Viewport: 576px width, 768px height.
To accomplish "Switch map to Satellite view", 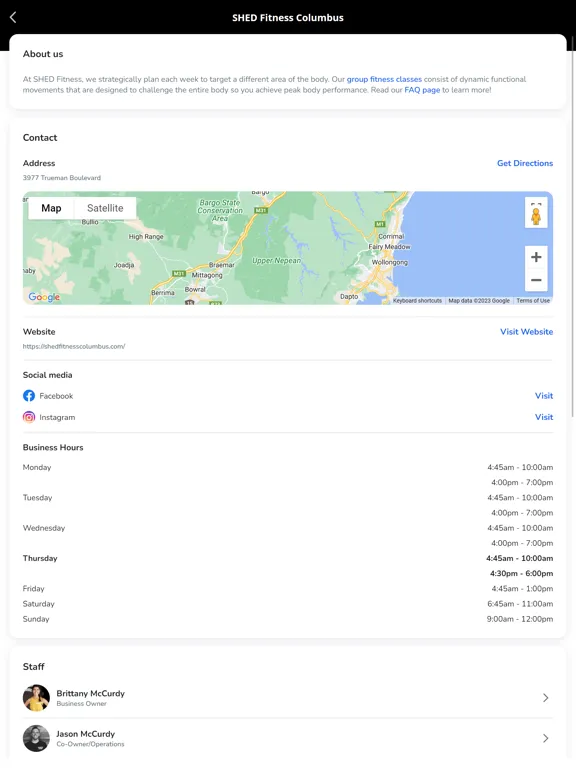I will (x=105, y=208).
